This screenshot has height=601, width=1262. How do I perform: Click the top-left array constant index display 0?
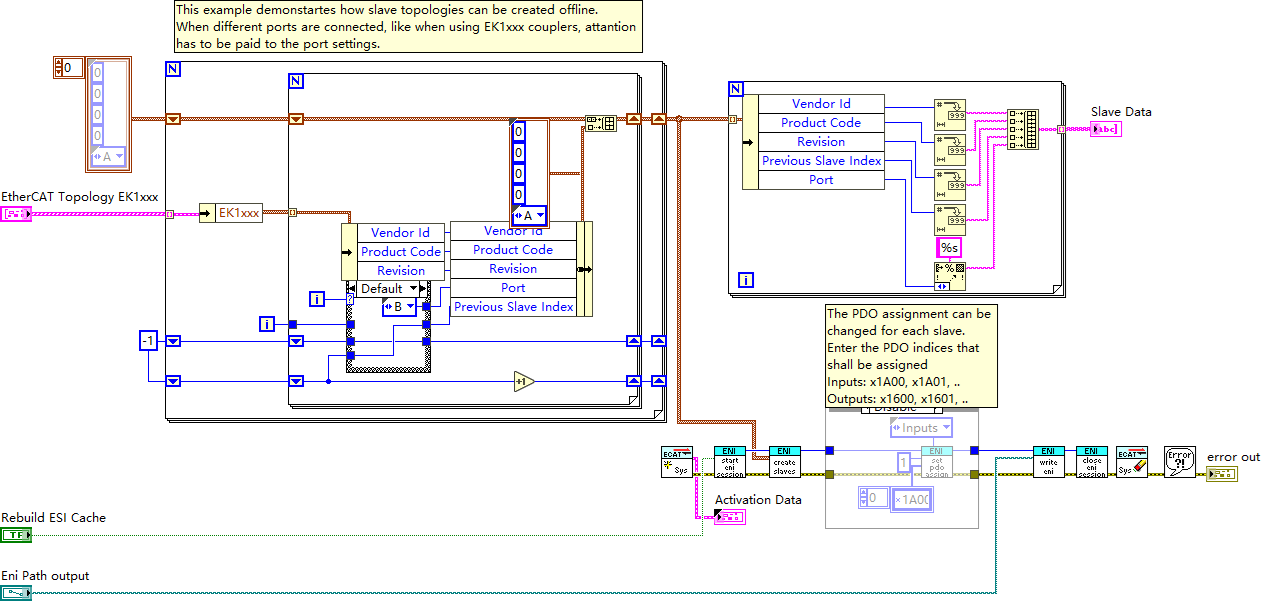pos(69,68)
